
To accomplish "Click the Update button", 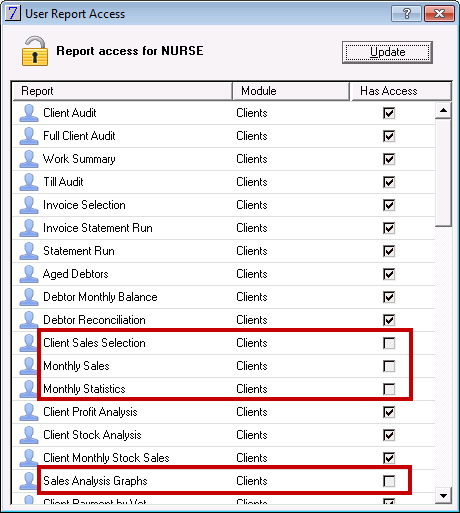I will coord(387,52).
